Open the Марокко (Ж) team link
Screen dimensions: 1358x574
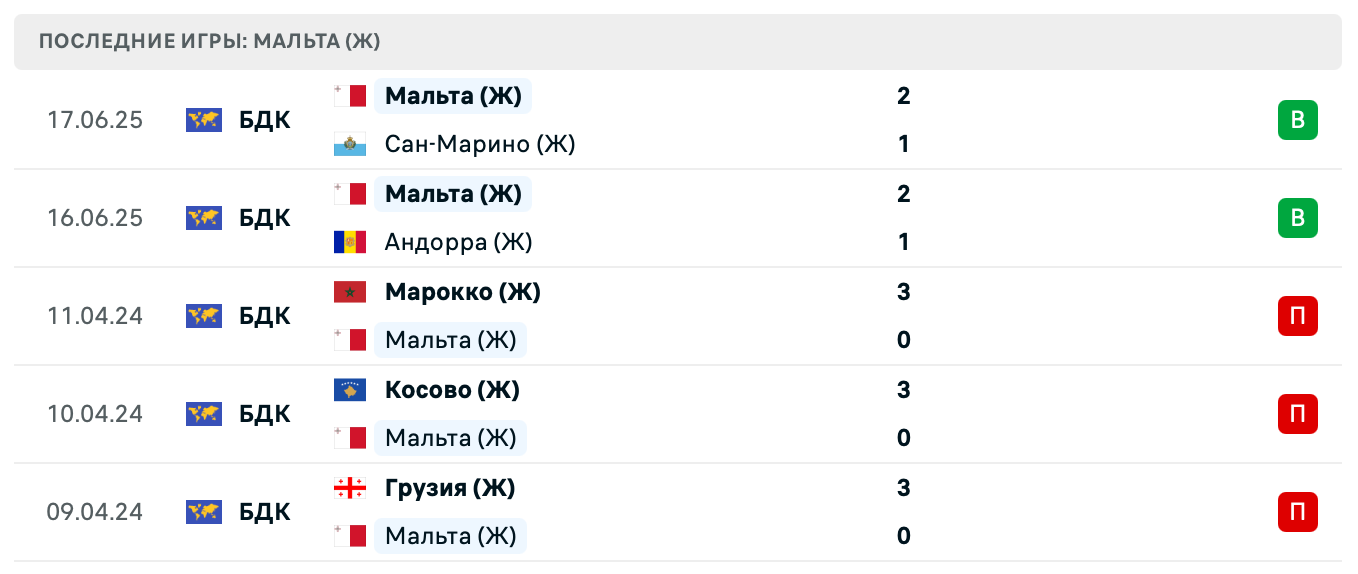pyautogui.click(x=462, y=292)
